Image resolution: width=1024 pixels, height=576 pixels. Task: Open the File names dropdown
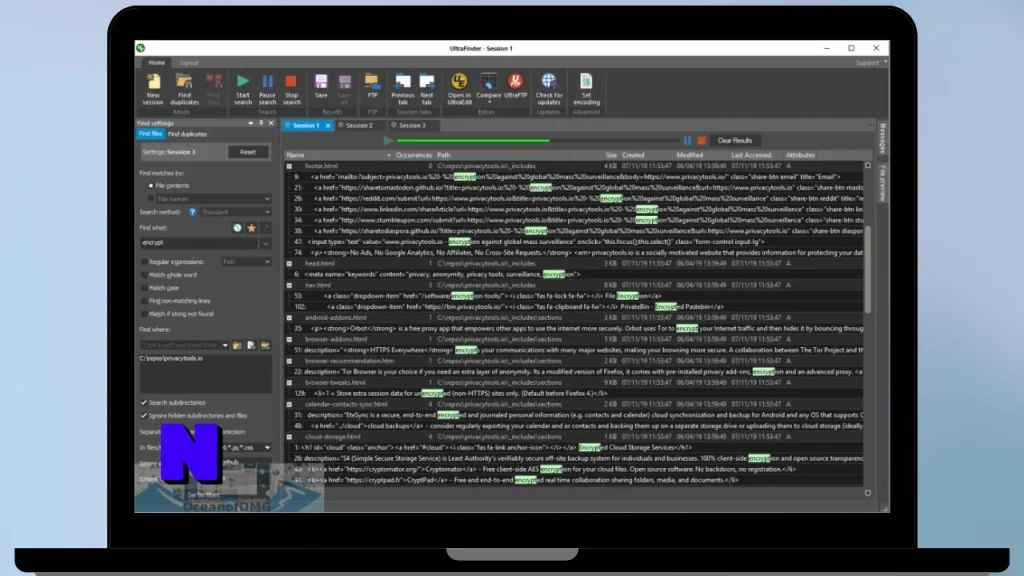267,199
